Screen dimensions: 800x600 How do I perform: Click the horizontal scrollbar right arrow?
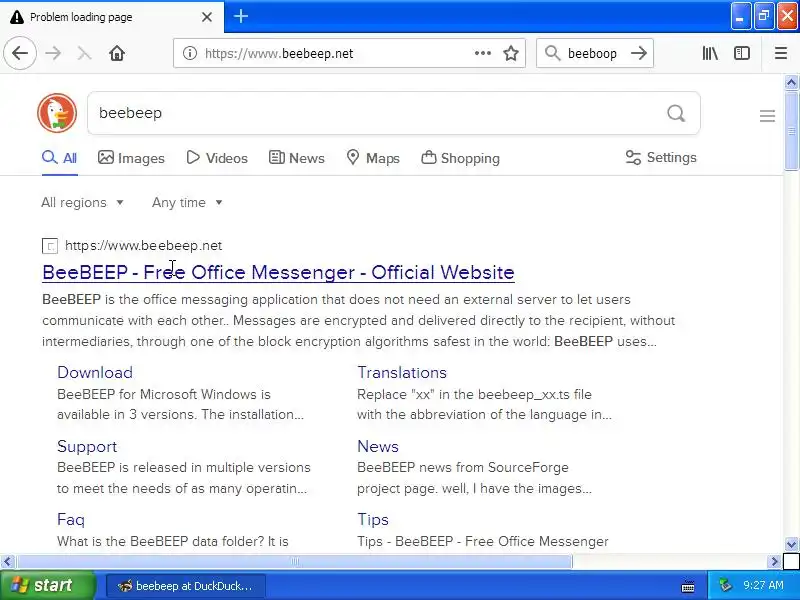click(x=775, y=562)
